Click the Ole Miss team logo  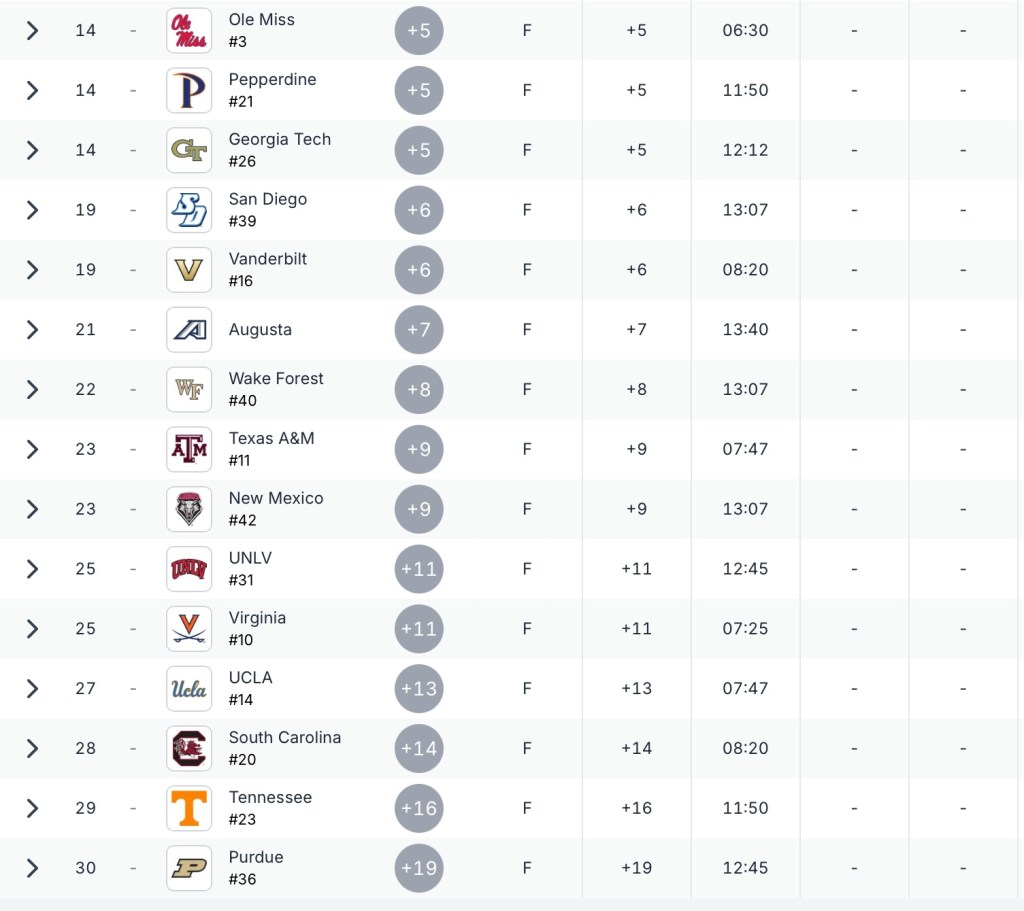click(189, 30)
